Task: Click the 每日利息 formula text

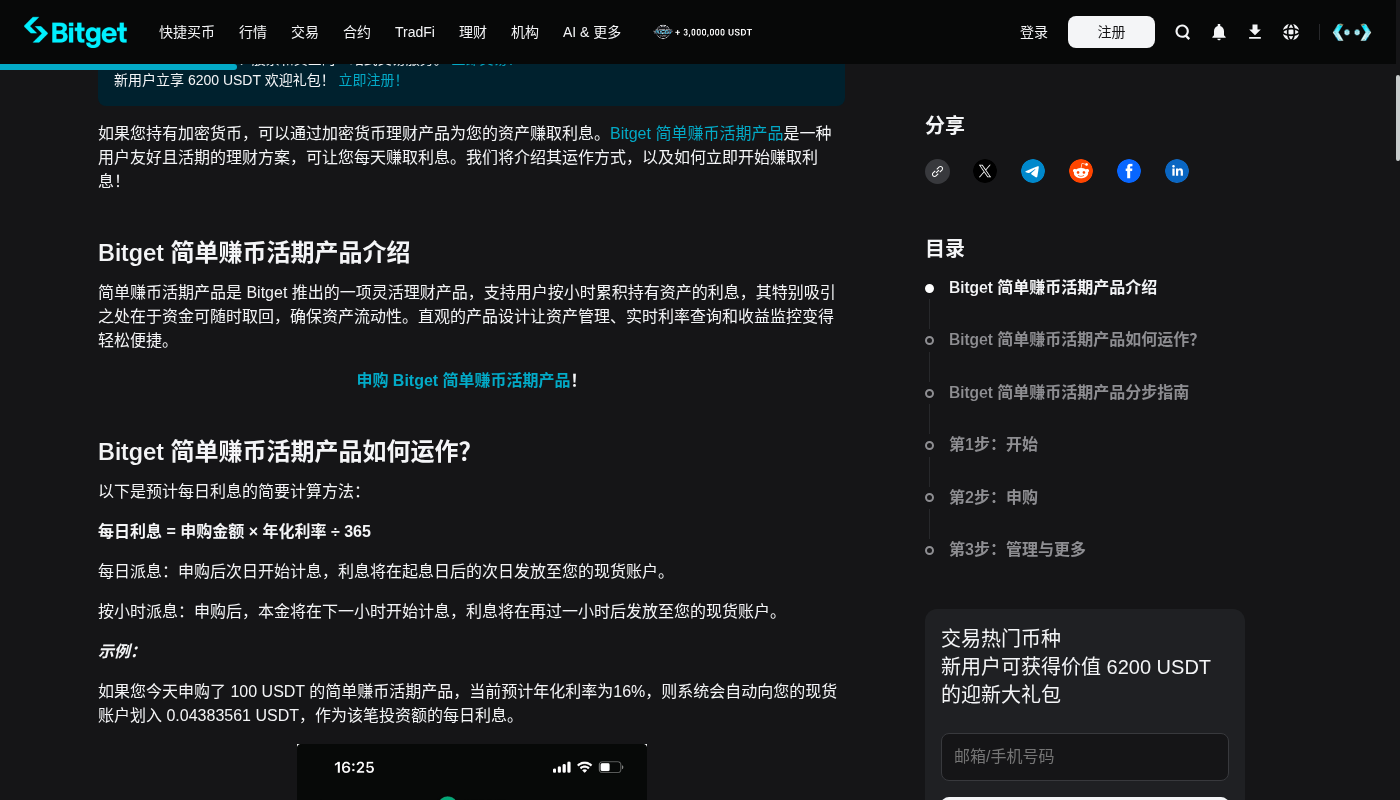Action: (234, 531)
